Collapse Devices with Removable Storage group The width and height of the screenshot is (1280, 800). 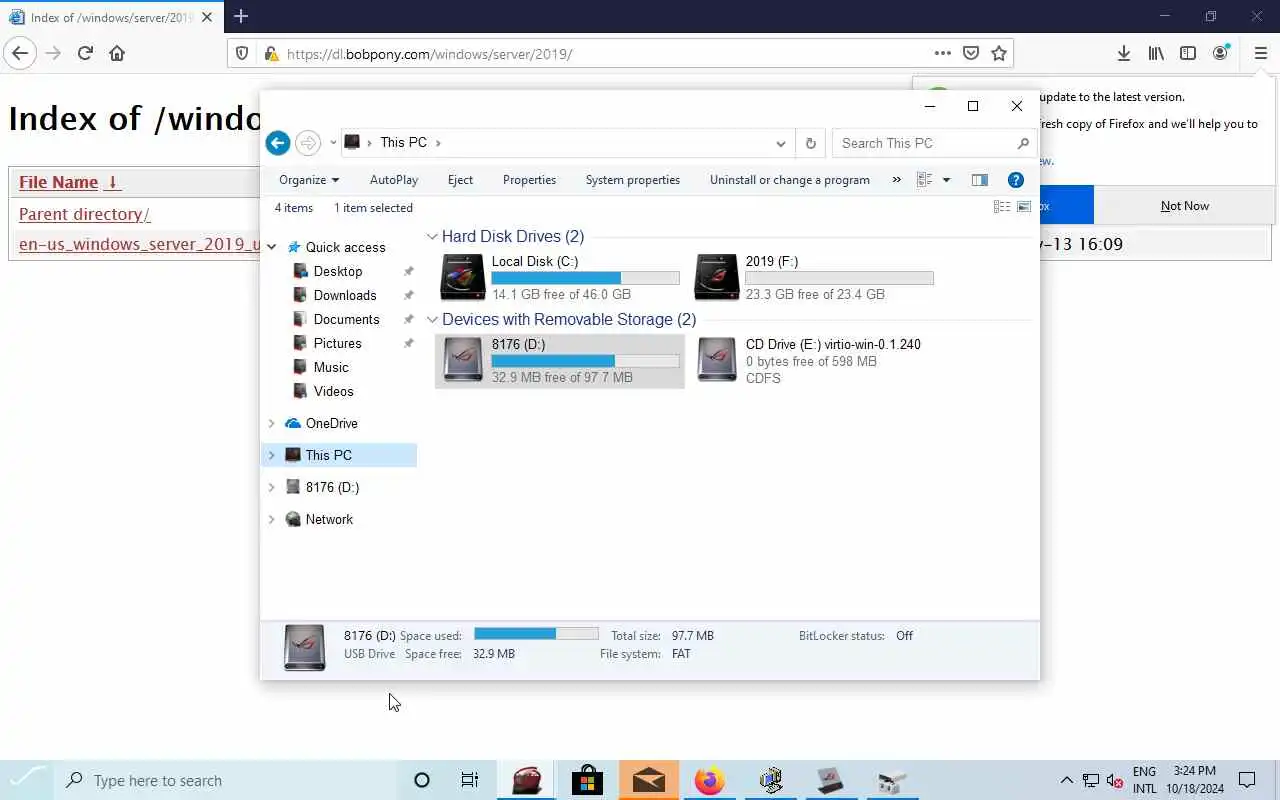pyautogui.click(x=432, y=320)
